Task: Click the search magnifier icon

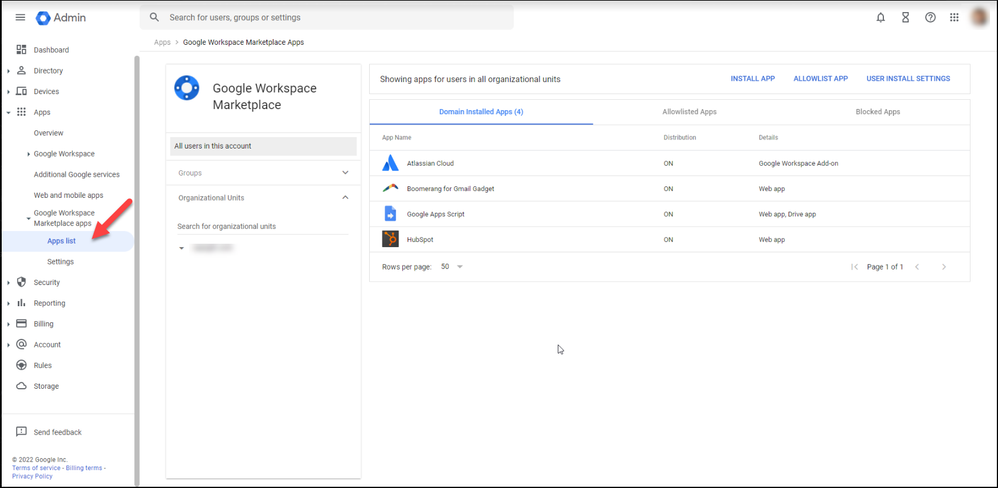Action: pos(154,17)
